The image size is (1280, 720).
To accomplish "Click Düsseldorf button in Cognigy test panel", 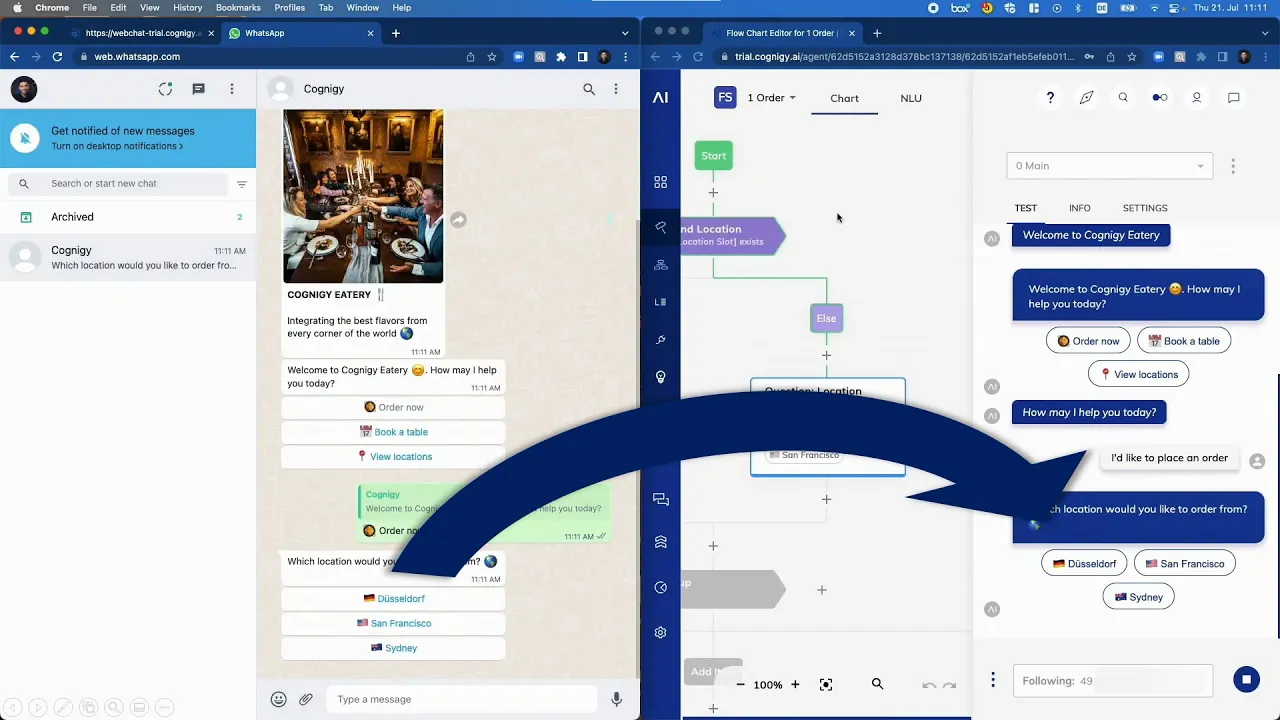I will (x=1084, y=564).
